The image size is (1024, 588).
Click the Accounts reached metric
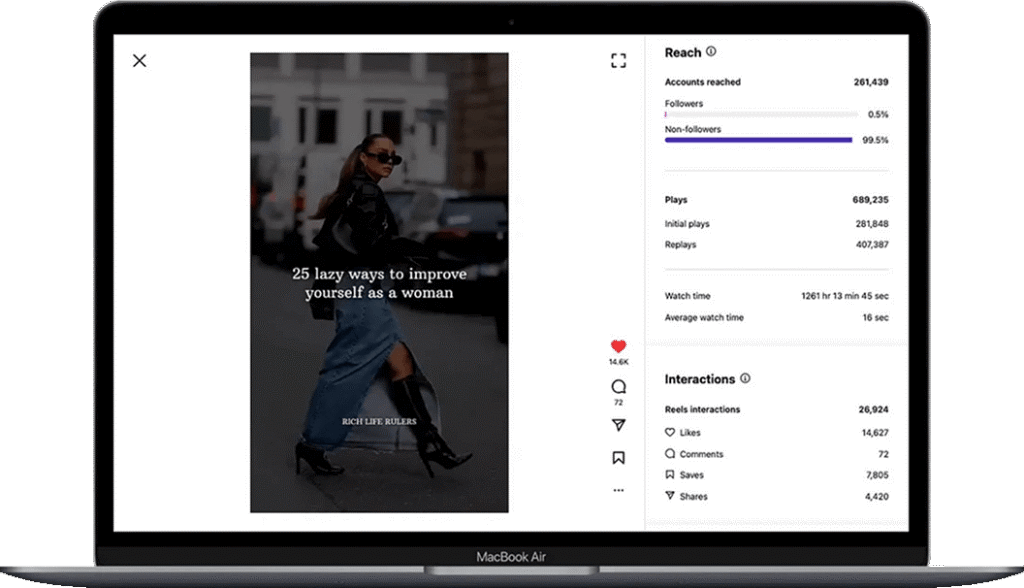coord(776,82)
